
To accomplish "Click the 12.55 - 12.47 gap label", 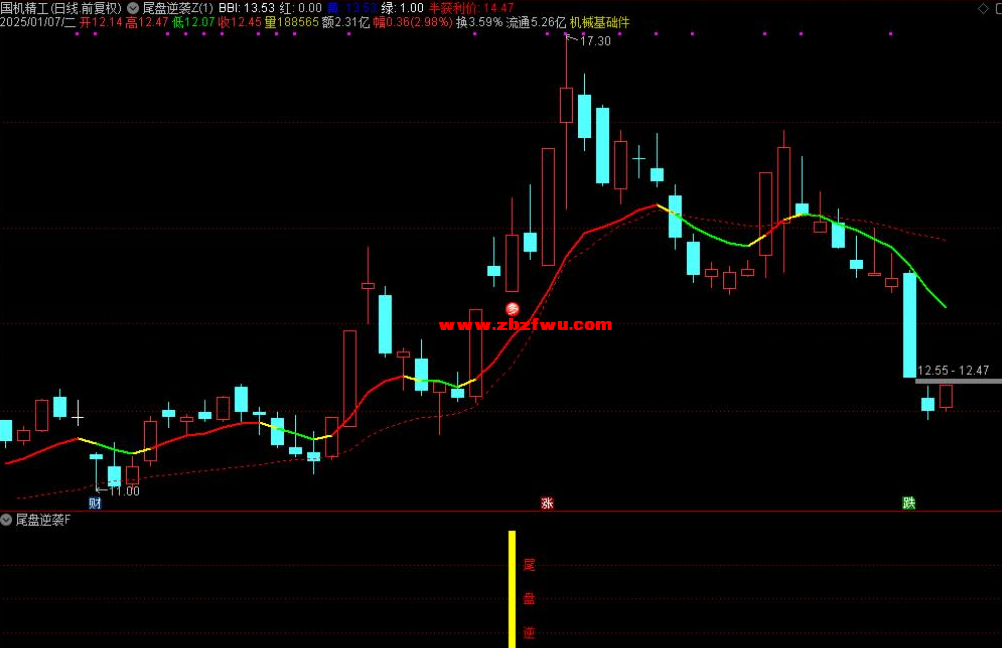I will pos(953,371).
